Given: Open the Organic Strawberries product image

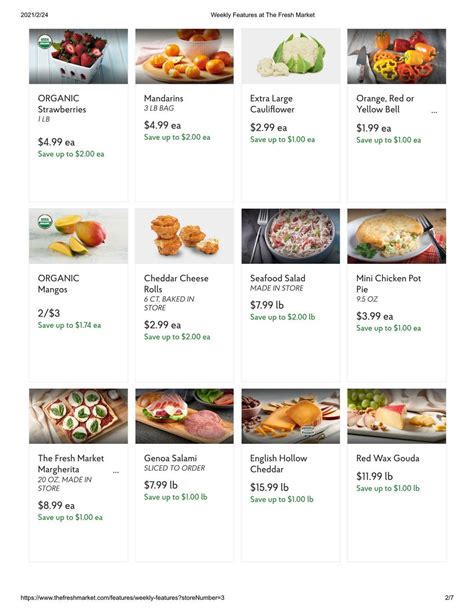Looking at the screenshot, I should [x=78, y=56].
